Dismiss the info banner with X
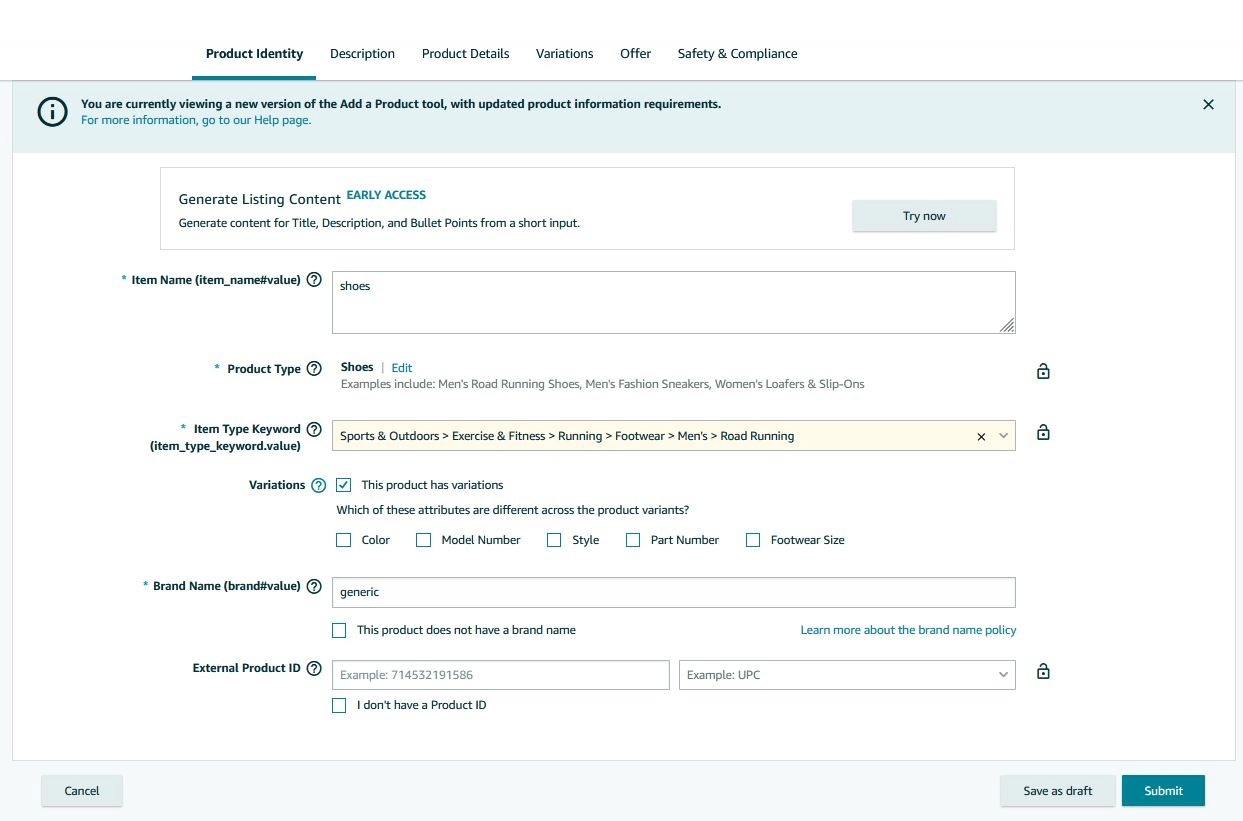The width and height of the screenshot is (1243, 821). (1208, 105)
